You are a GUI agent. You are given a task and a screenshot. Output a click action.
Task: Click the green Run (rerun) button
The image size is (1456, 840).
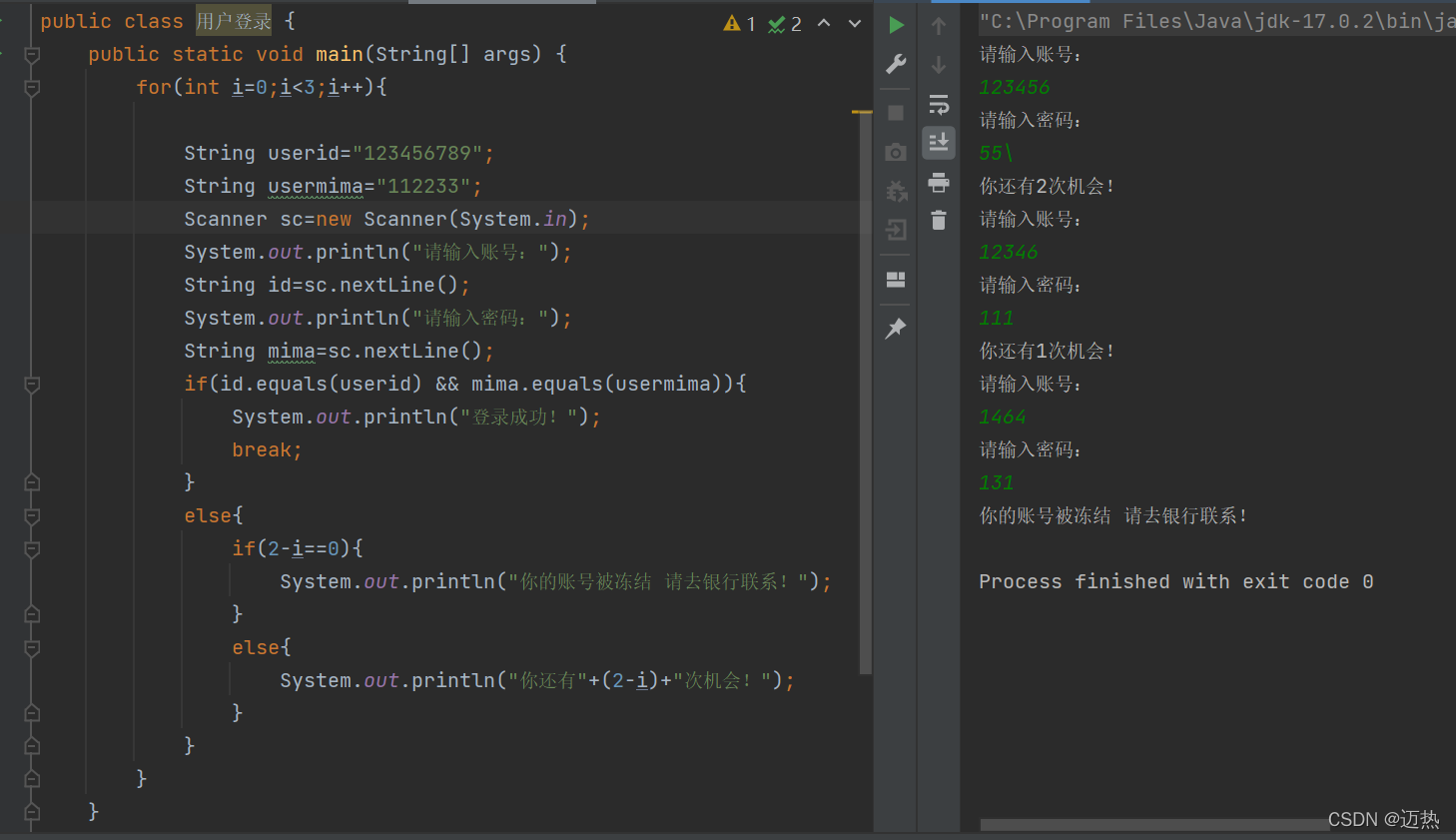coord(896,25)
